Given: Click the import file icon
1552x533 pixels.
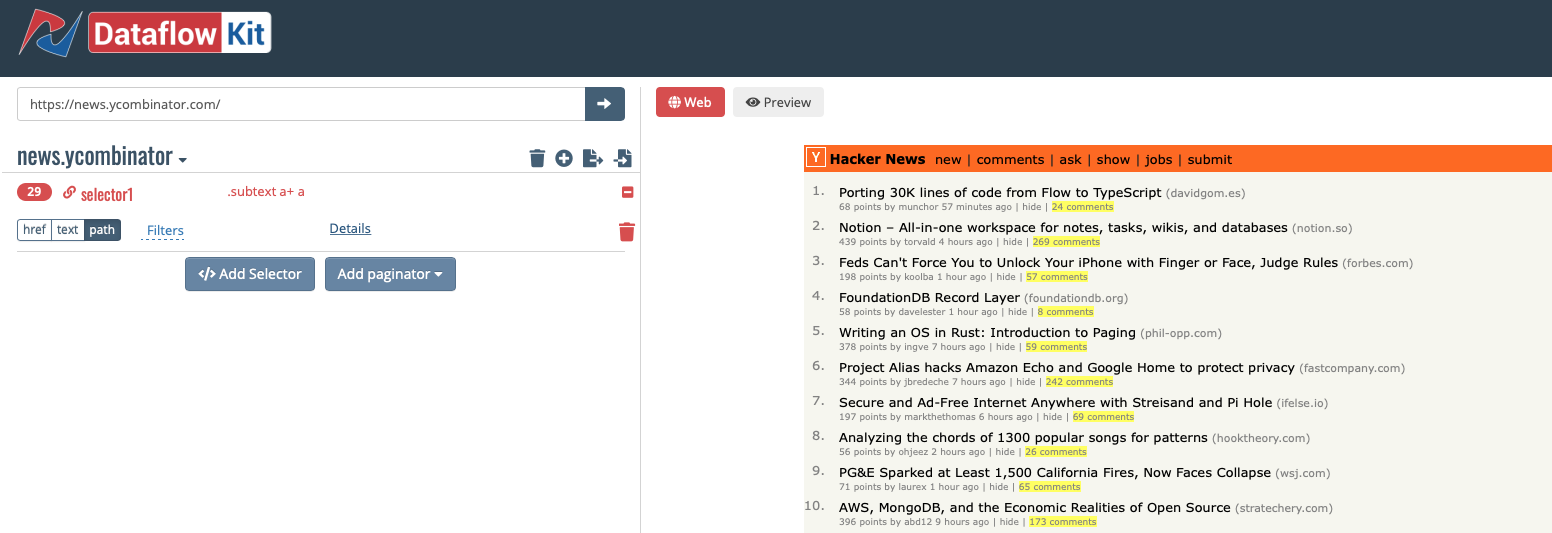Looking at the screenshot, I should (x=623, y=158).
